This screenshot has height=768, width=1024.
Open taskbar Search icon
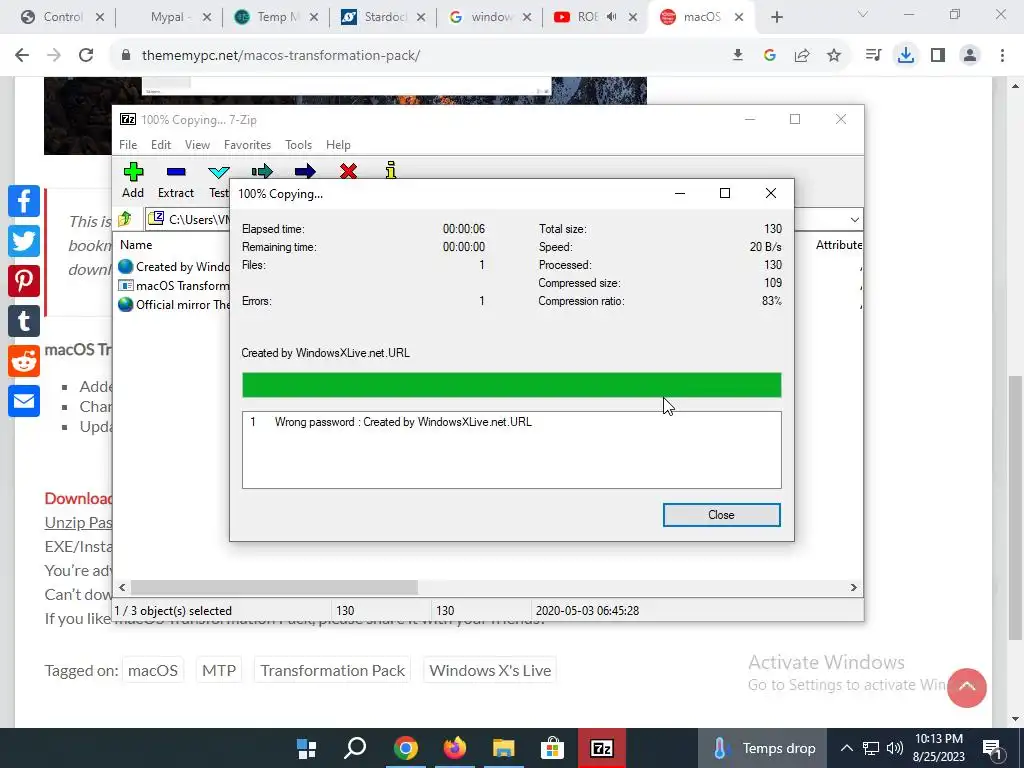[x=355, y=748]
